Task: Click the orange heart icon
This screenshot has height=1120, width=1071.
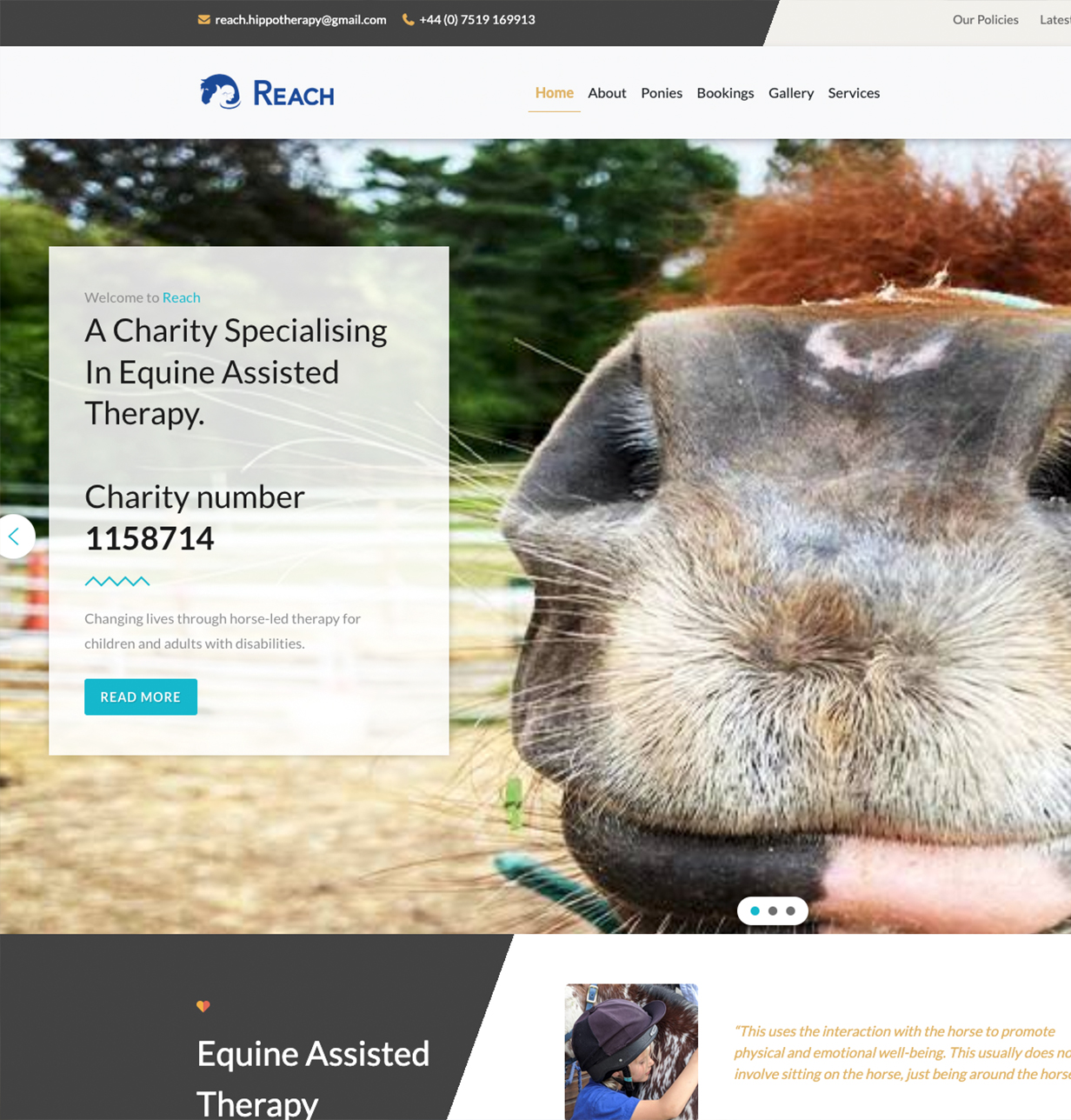Action: point(203,1006)
